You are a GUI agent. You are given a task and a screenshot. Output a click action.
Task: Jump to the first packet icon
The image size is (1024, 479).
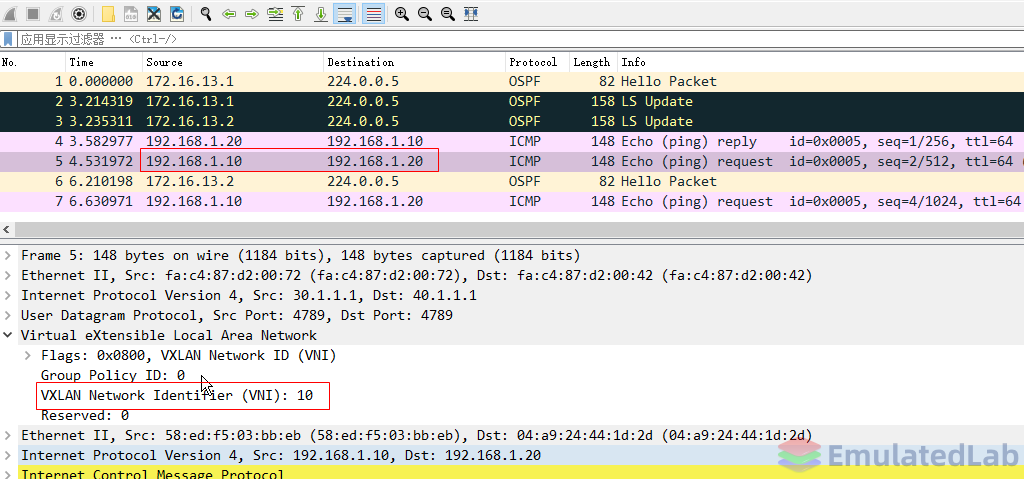[298, 14]
